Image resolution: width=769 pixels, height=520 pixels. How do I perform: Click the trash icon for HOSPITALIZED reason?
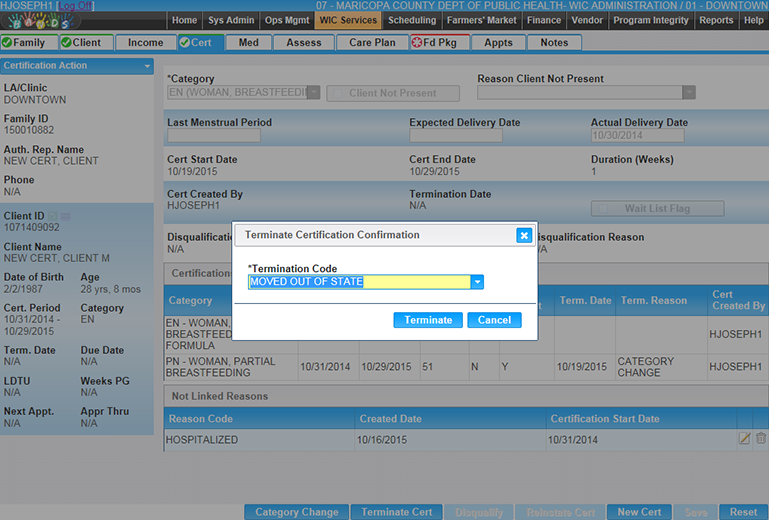[761, 439]
